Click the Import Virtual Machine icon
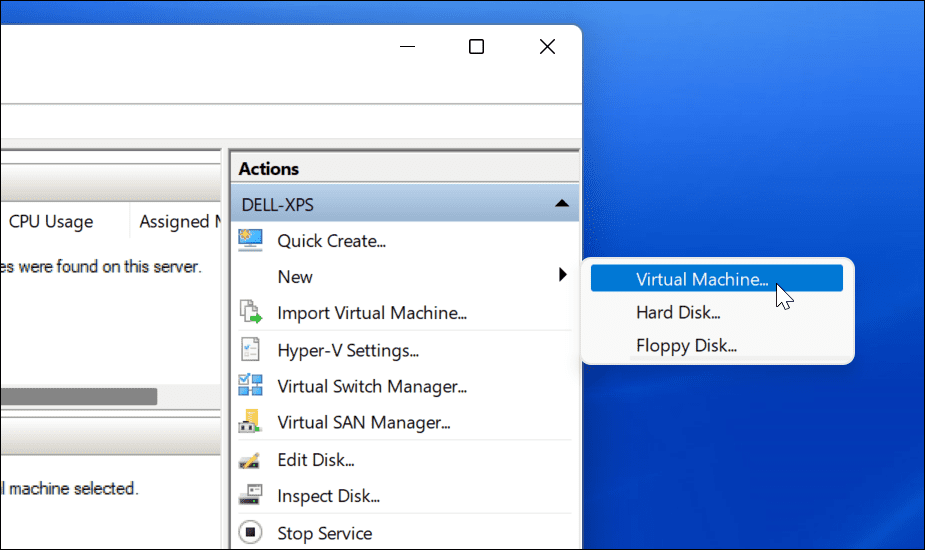Viewport: 925px width, 550px height. 250,313
